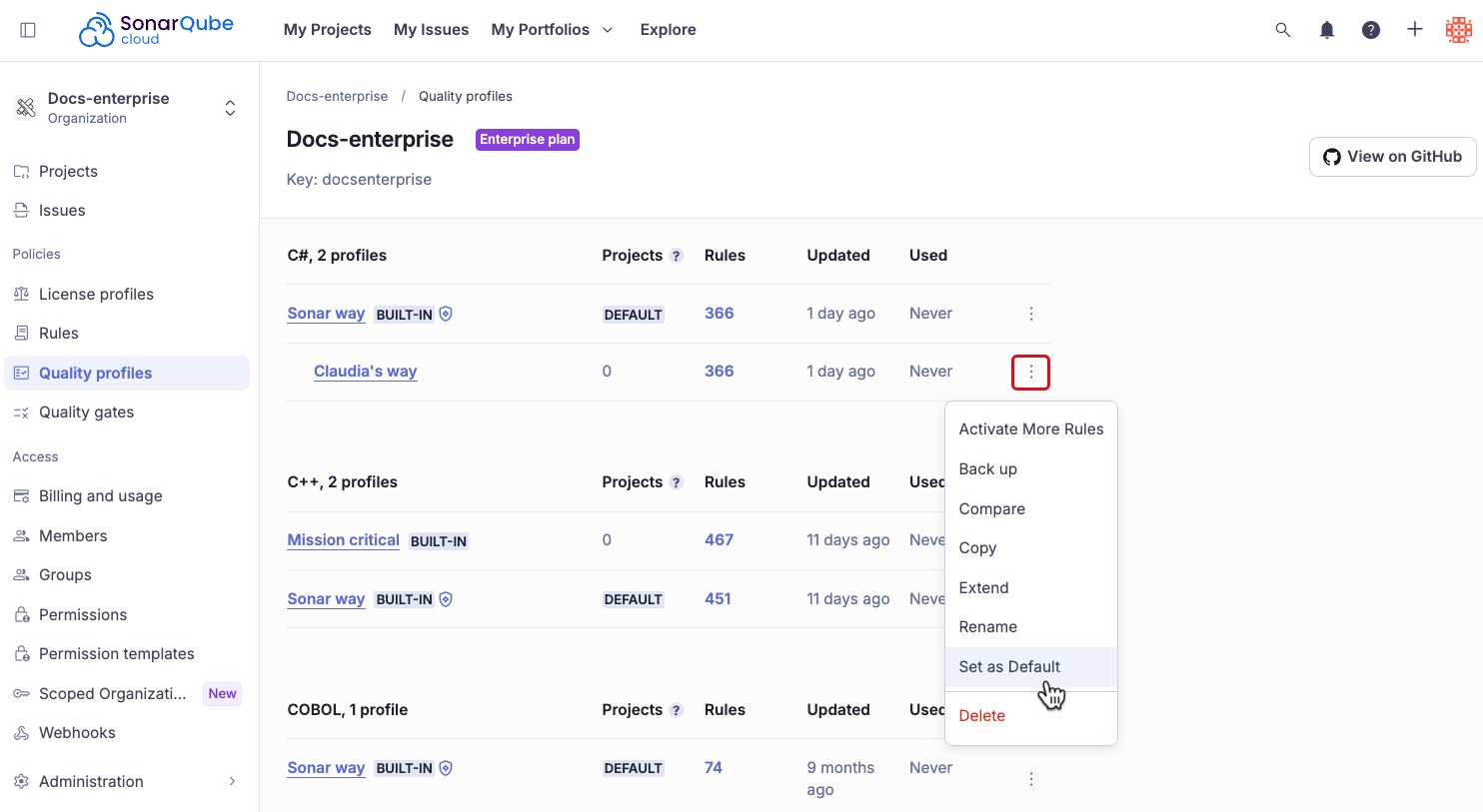Expand the Docs-enterprise organization switcher

[x=230, y=108]
